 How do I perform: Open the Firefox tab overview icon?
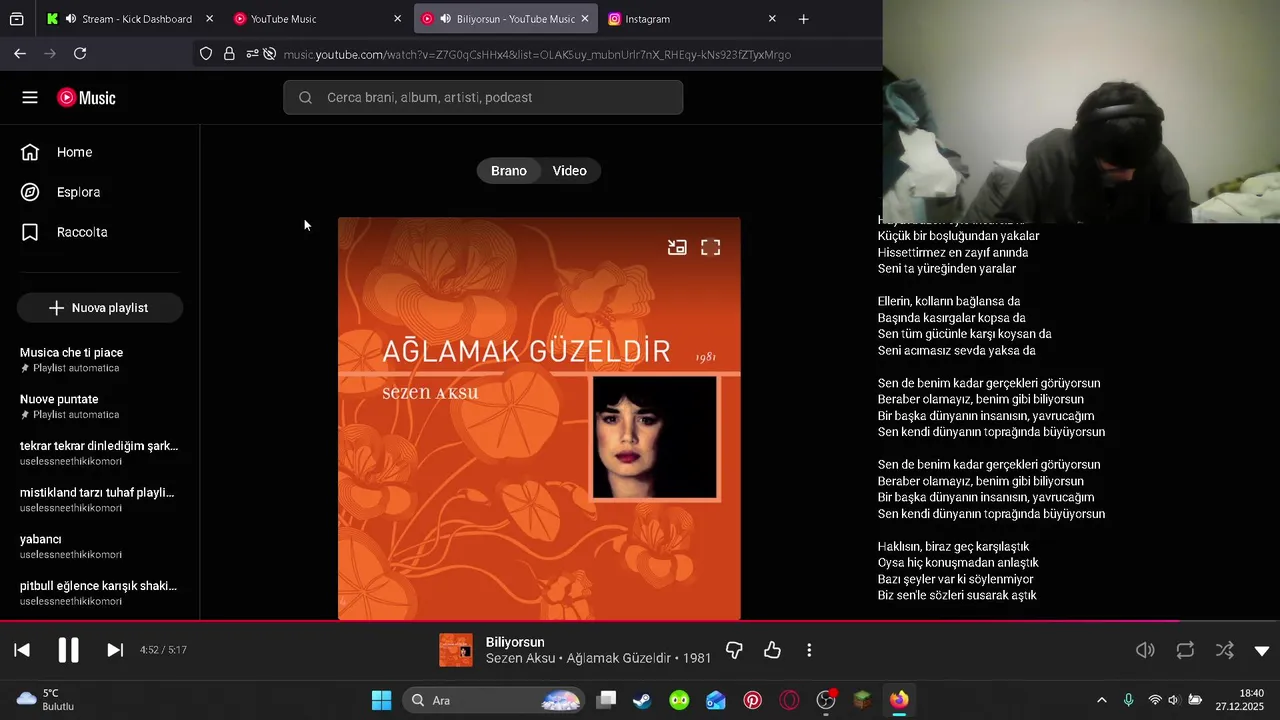pos(17,19)
